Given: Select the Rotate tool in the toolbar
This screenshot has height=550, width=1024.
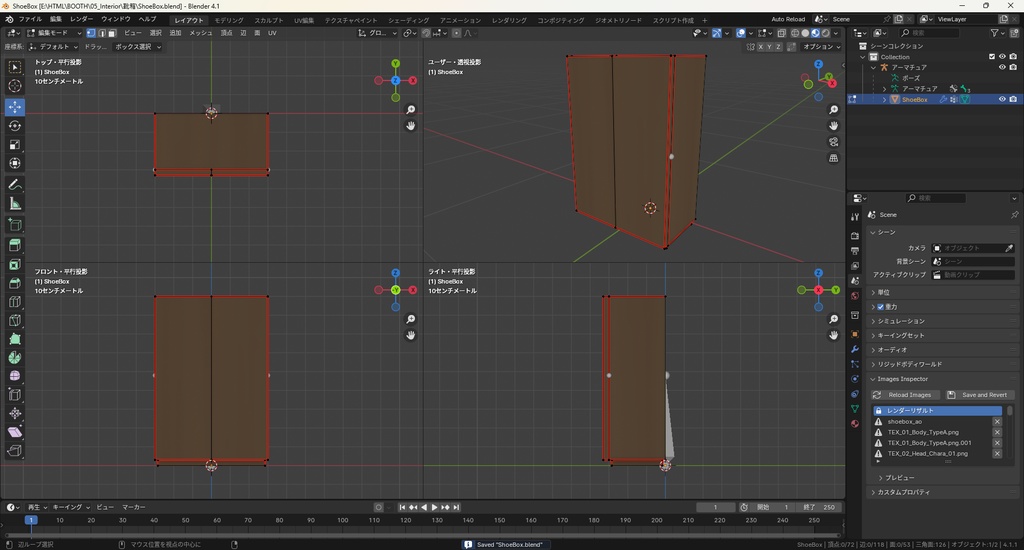Looking at the screenshot, I should click(15, 126).
